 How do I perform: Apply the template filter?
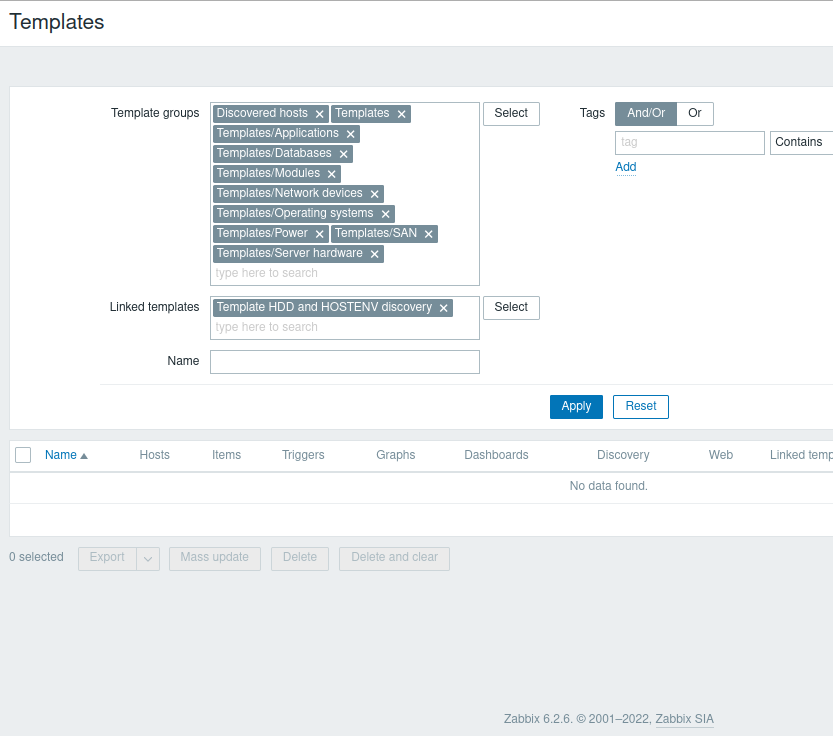[x=576, y=407]
